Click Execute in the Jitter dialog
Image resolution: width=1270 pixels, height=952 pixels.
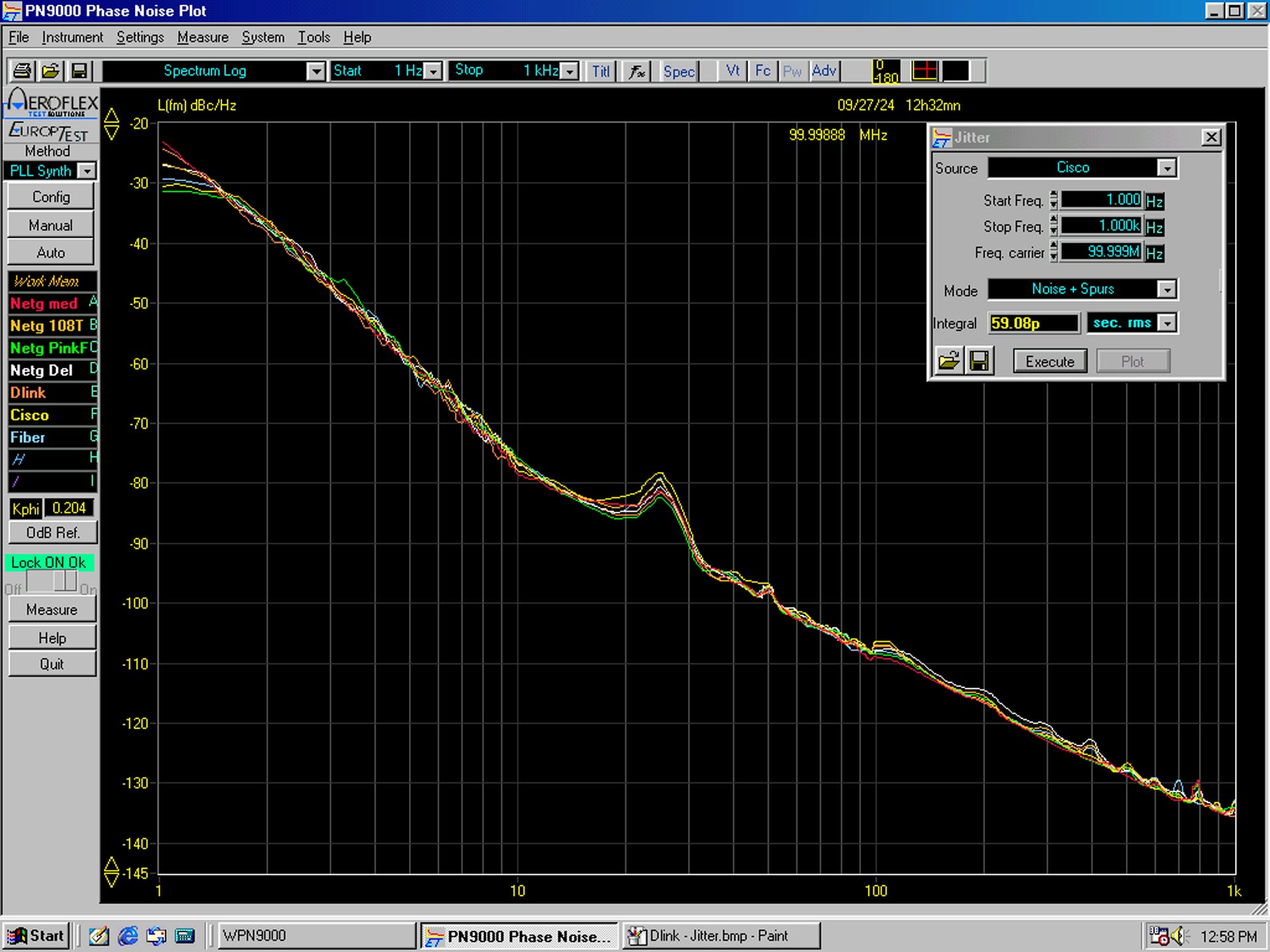(1050, 362)
